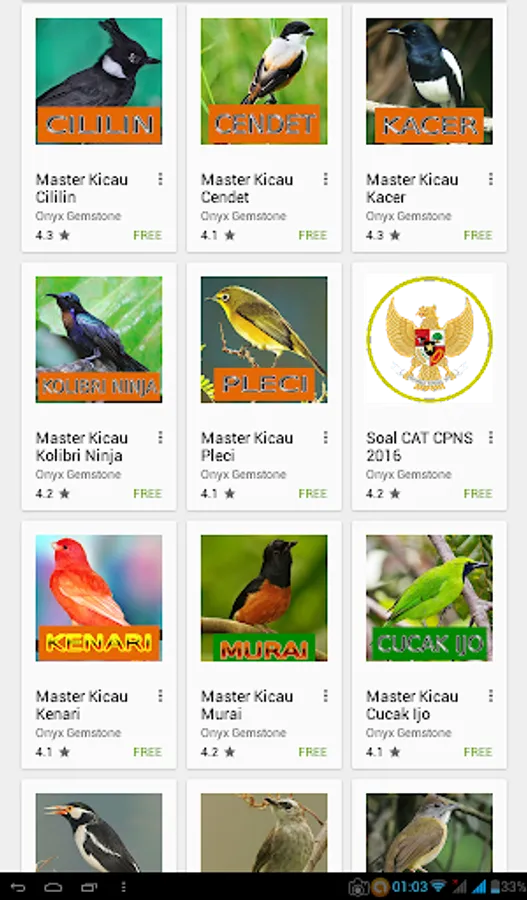This screenshot has height=900, width=527.
Task: Select the Kolibri Ninja app icon
Action: [99, 339]
